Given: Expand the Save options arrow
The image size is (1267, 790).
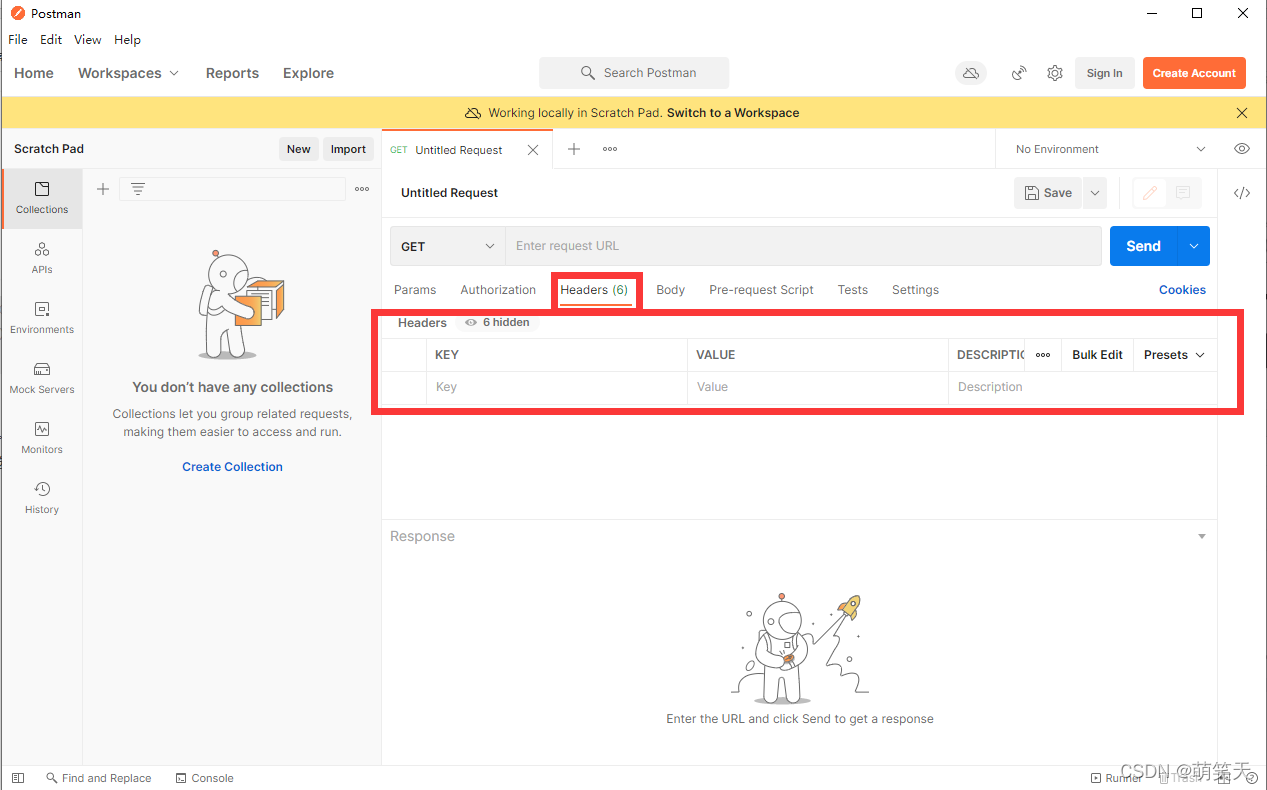Looking at the screenshot, I should click(x=1095, y=193).
